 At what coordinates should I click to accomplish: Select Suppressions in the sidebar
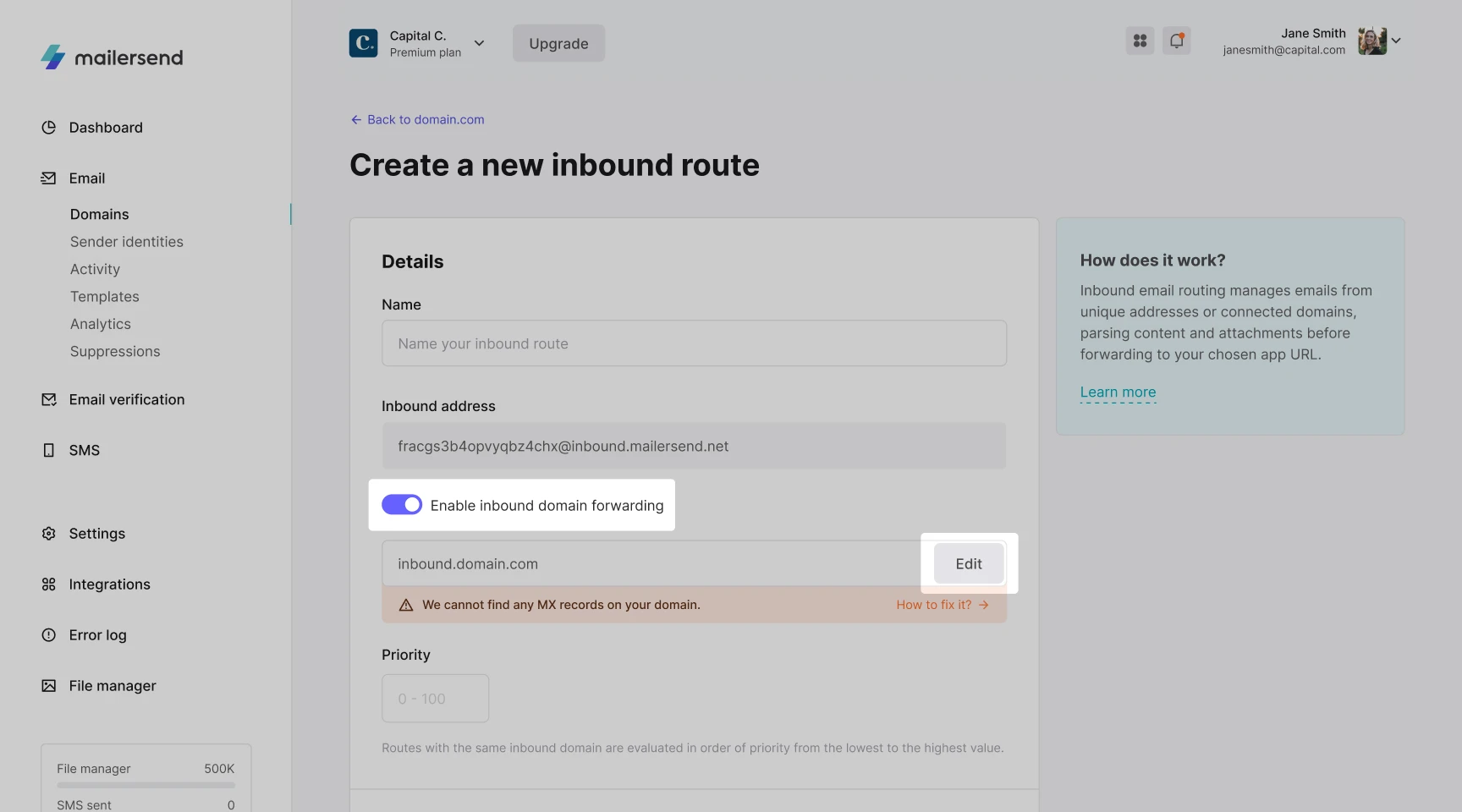(115, 352)
